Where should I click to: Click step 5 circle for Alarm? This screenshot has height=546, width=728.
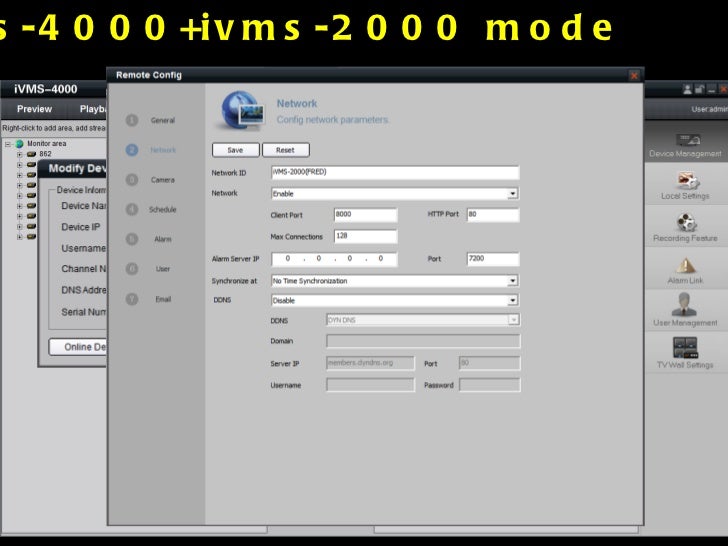pos(132,239)
